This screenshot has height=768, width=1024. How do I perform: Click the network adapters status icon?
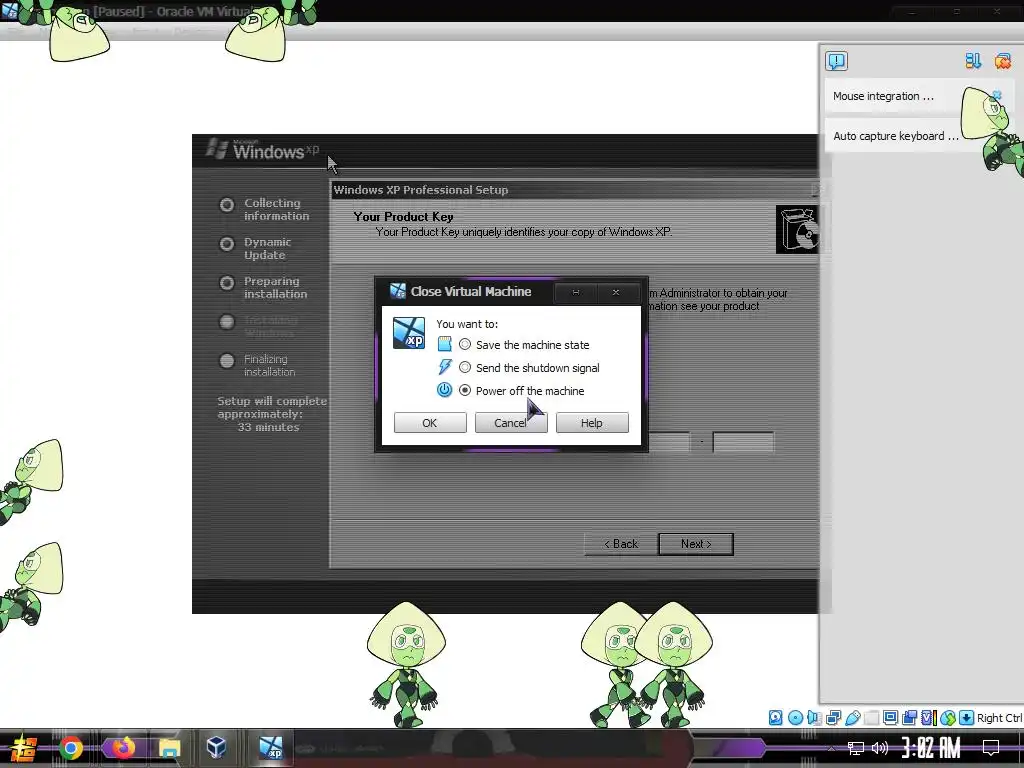pos(833,718)
